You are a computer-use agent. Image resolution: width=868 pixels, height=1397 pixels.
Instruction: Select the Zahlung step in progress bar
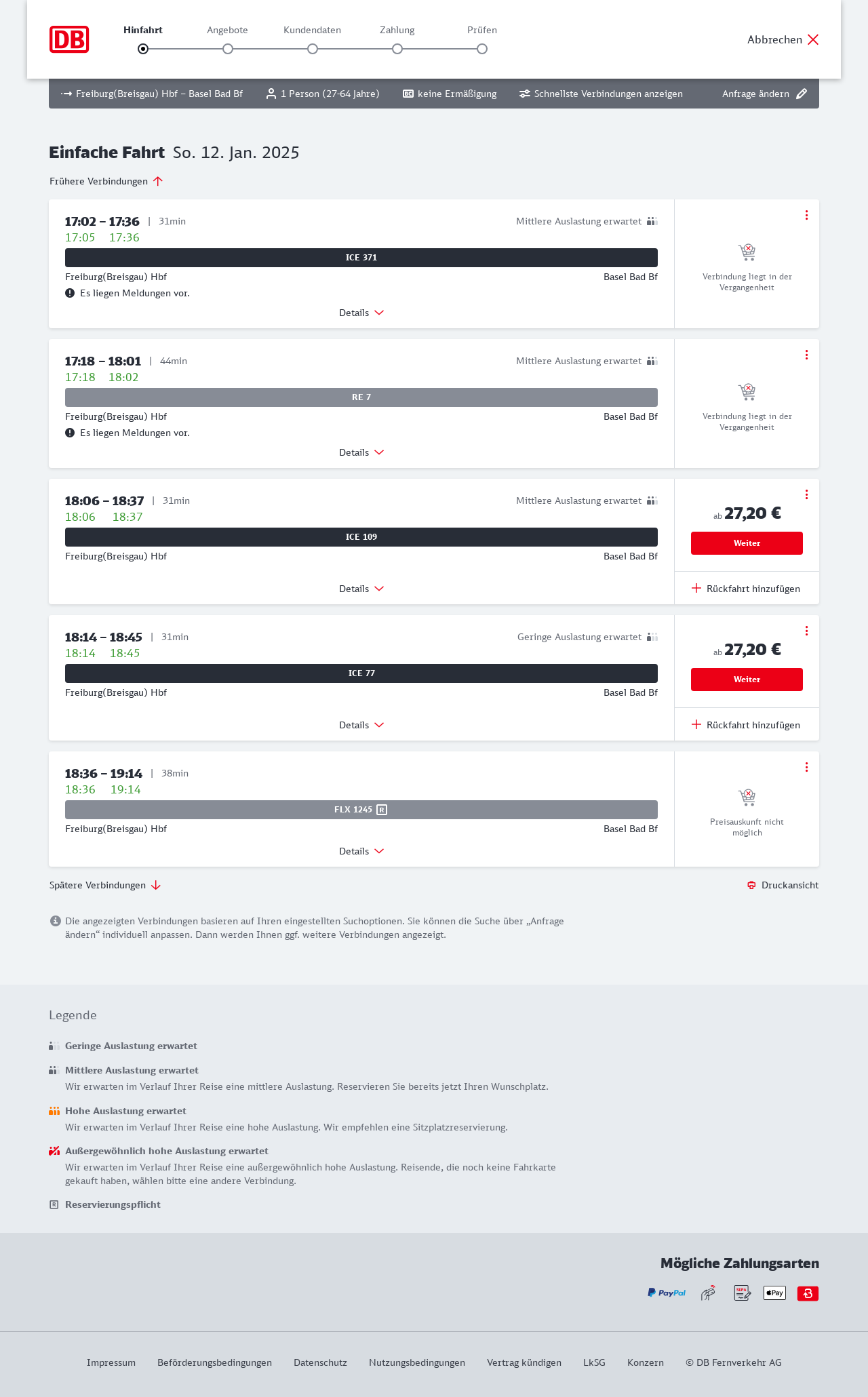click(x=397, y=49)
